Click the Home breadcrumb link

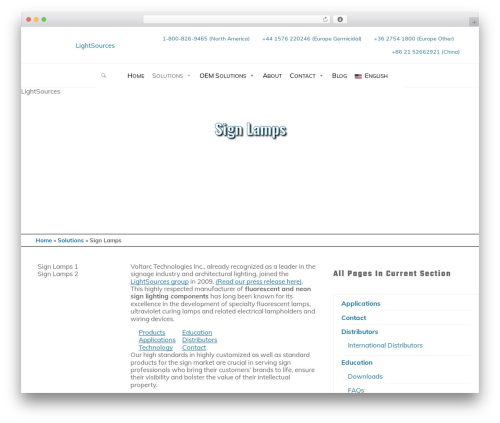click(44, 240)
